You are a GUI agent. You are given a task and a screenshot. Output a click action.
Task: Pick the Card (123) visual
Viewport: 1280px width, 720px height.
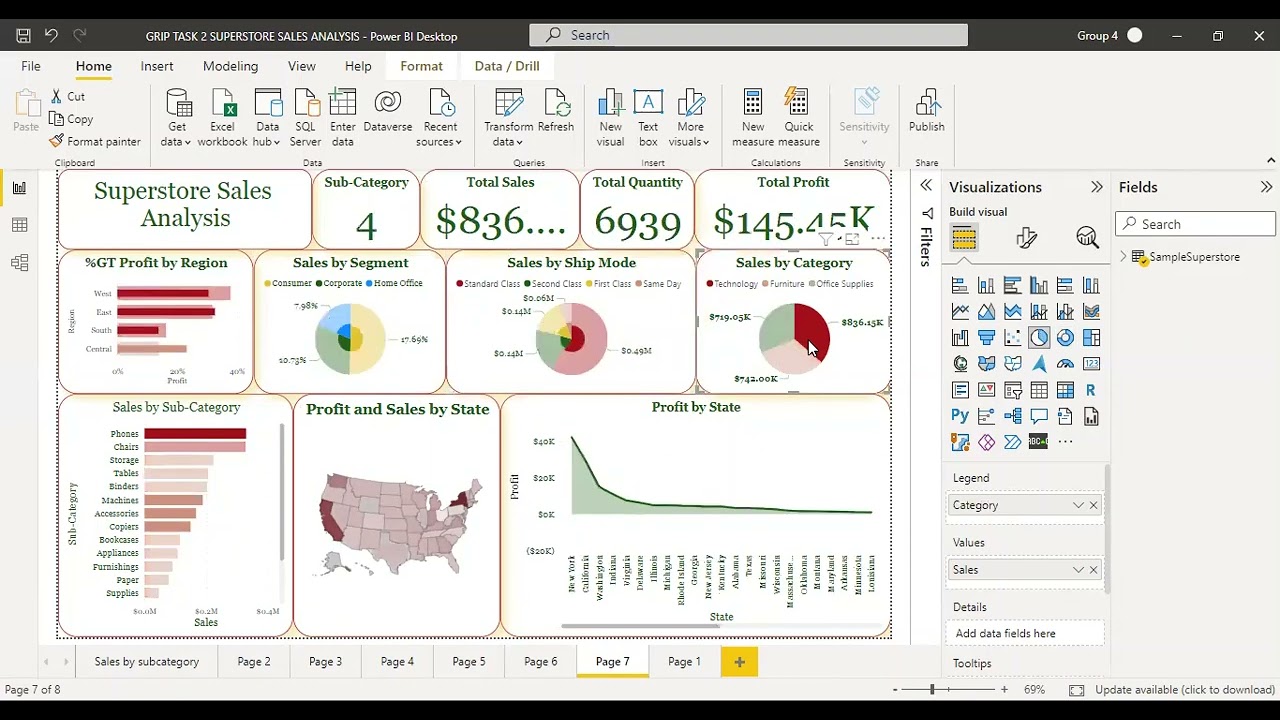click(x=1091, y=364)
